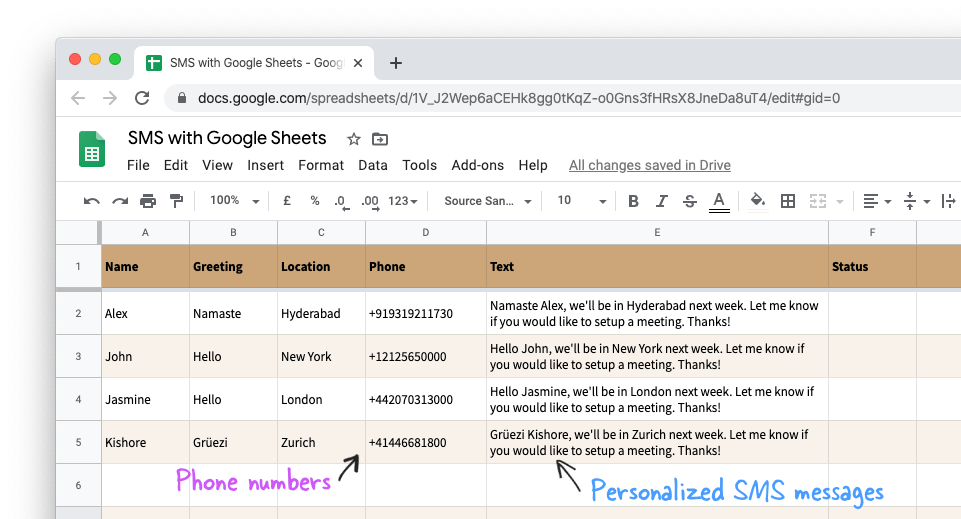Select cell containing Hyderabad
This screenshot has width=961, height=519.
pos(321,313)
